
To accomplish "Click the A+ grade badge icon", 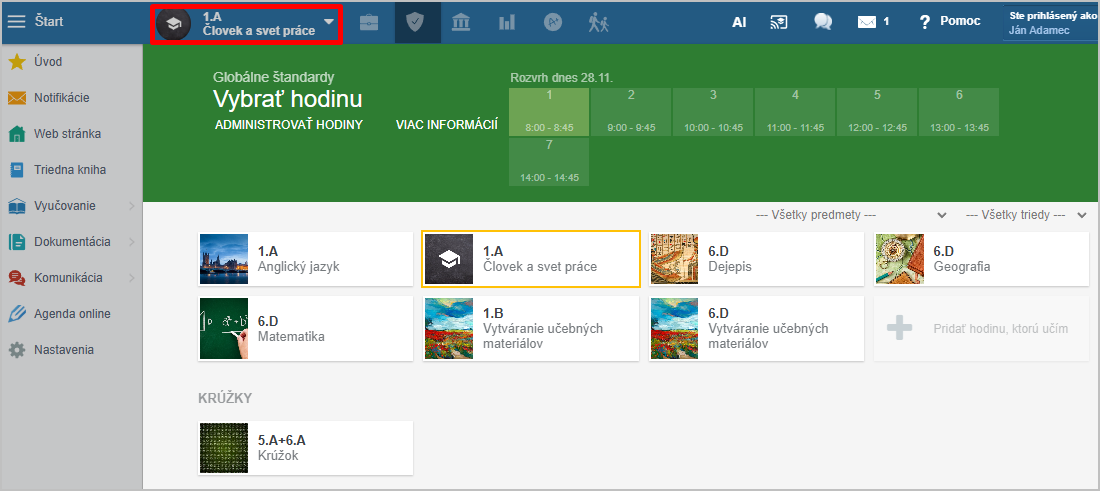I will point(553,22).
